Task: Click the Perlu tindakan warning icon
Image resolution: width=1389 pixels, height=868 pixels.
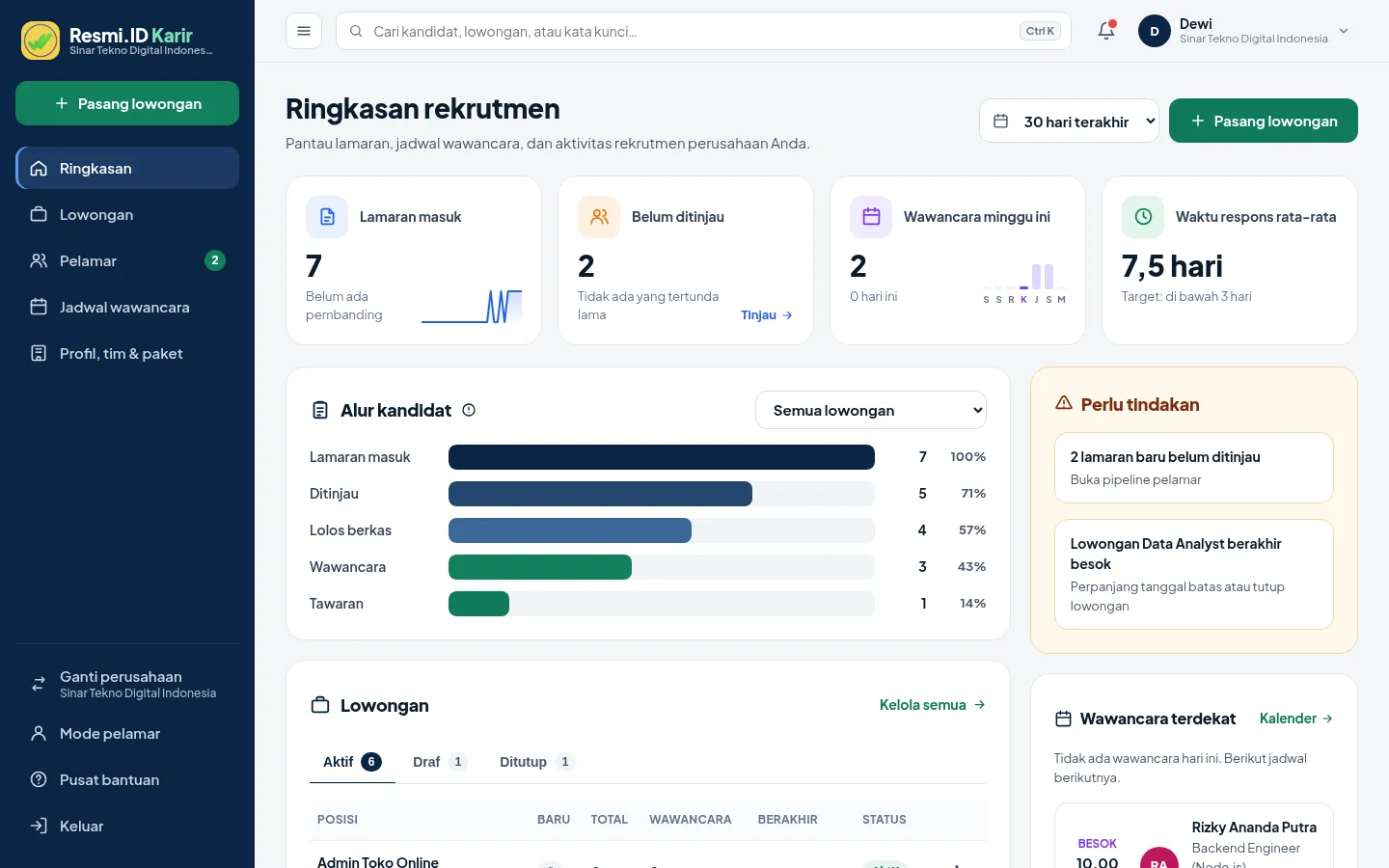Action: click(1064, 403)
